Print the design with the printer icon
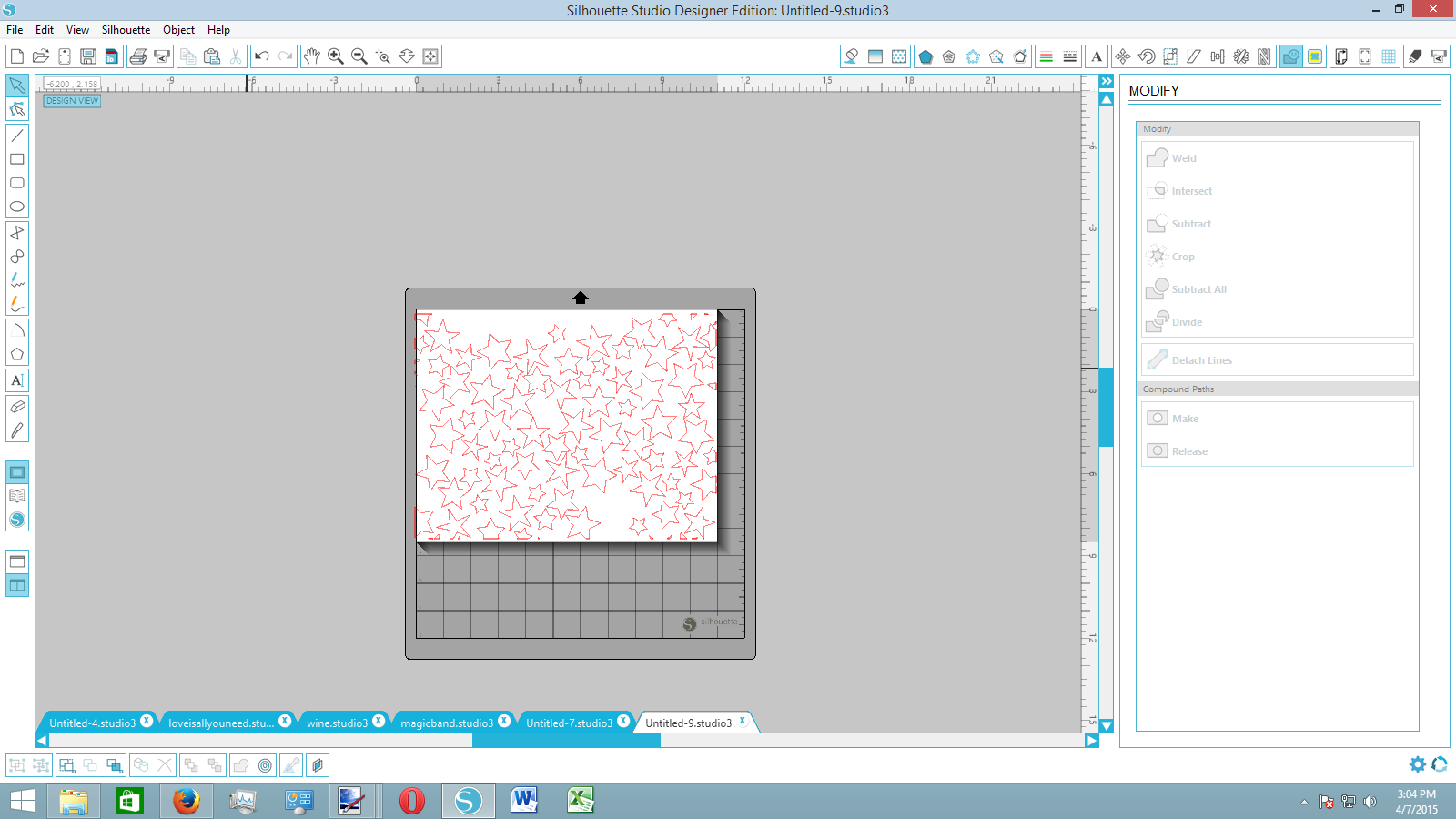The image size is (1456, 819). (138, 56)
